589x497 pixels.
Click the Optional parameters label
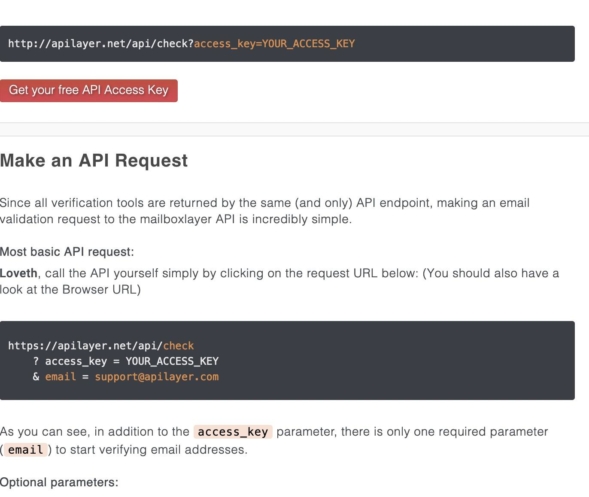59,482
